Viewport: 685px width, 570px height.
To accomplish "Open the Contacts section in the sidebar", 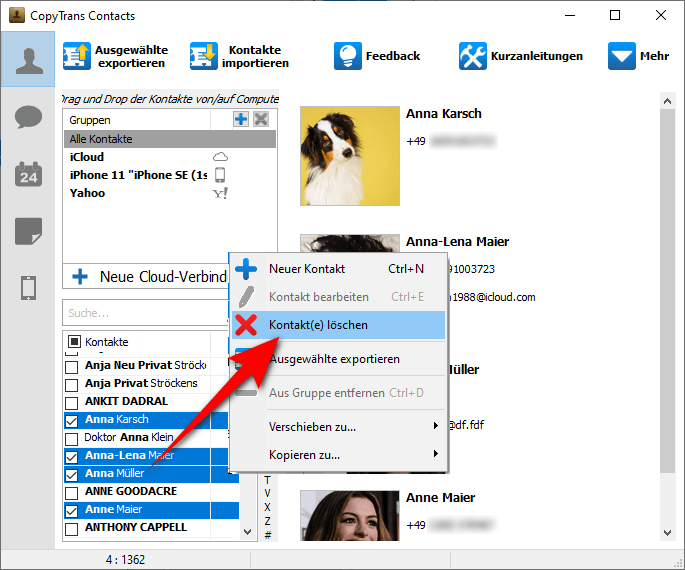I will [28, 60].
